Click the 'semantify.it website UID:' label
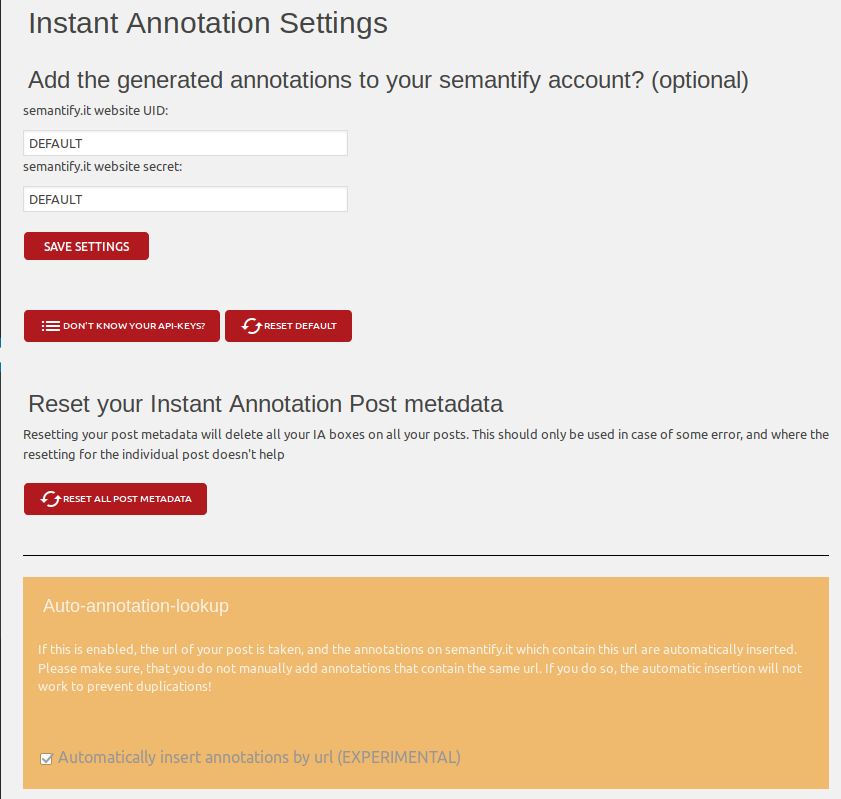841x799 pixels. click(96, 111)
